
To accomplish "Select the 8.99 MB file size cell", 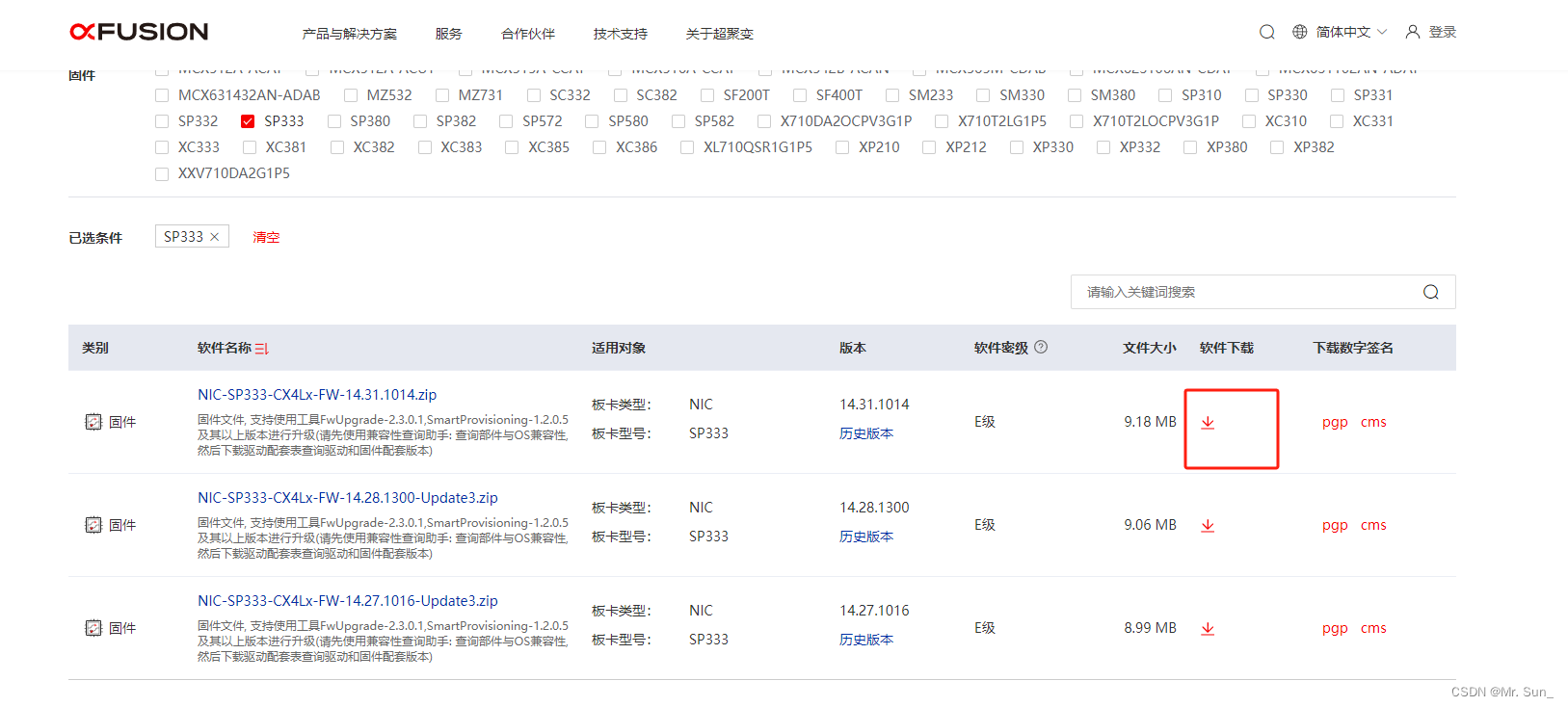I will pyautogui.click(x=1150, y=628).
